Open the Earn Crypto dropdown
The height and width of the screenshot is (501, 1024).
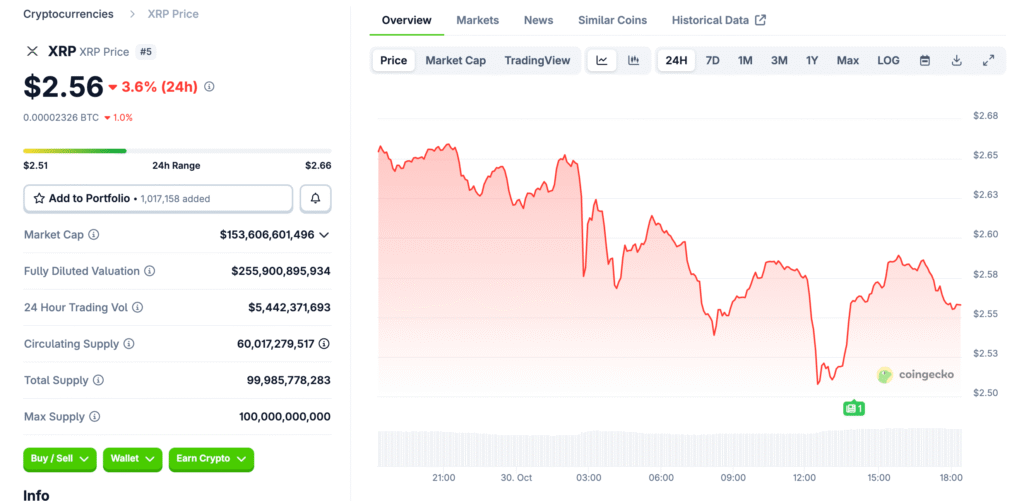coord(211,459)
